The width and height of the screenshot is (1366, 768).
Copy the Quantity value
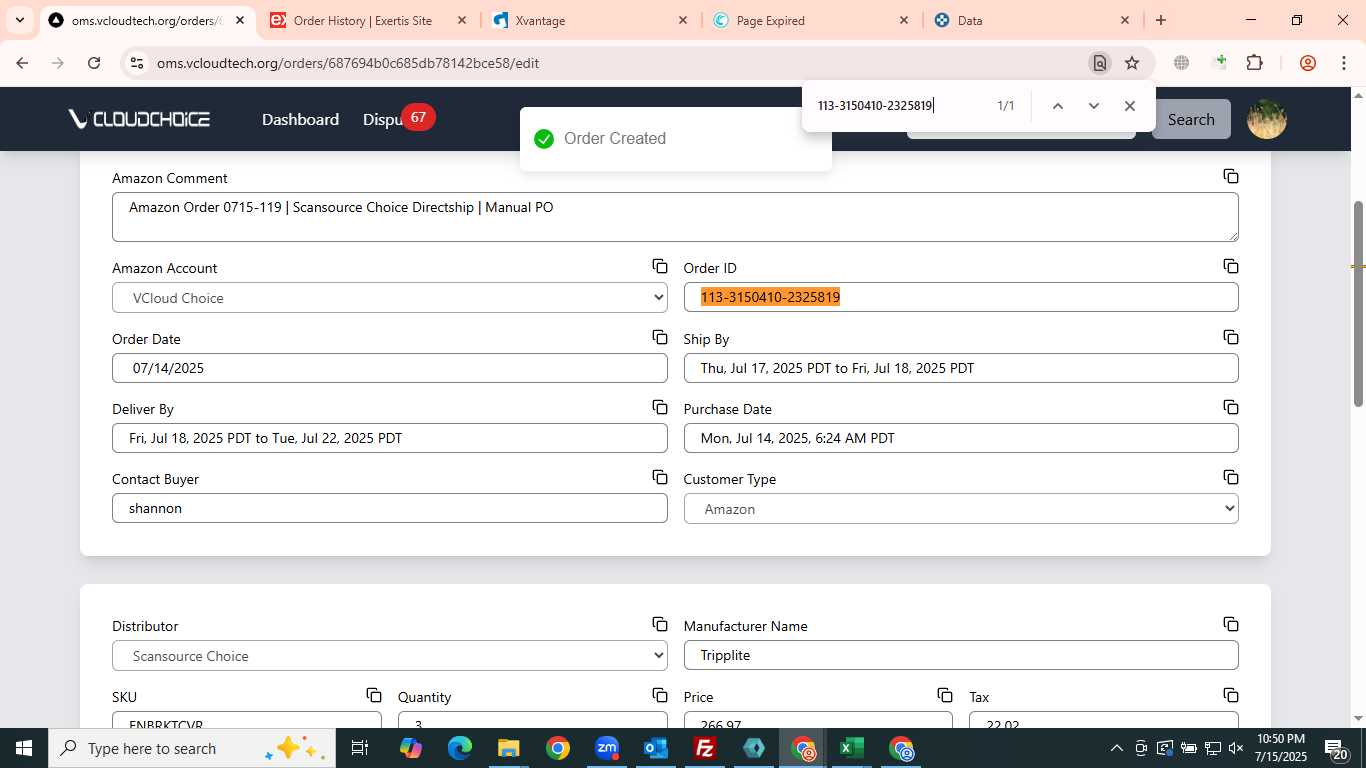coord(660,696)
